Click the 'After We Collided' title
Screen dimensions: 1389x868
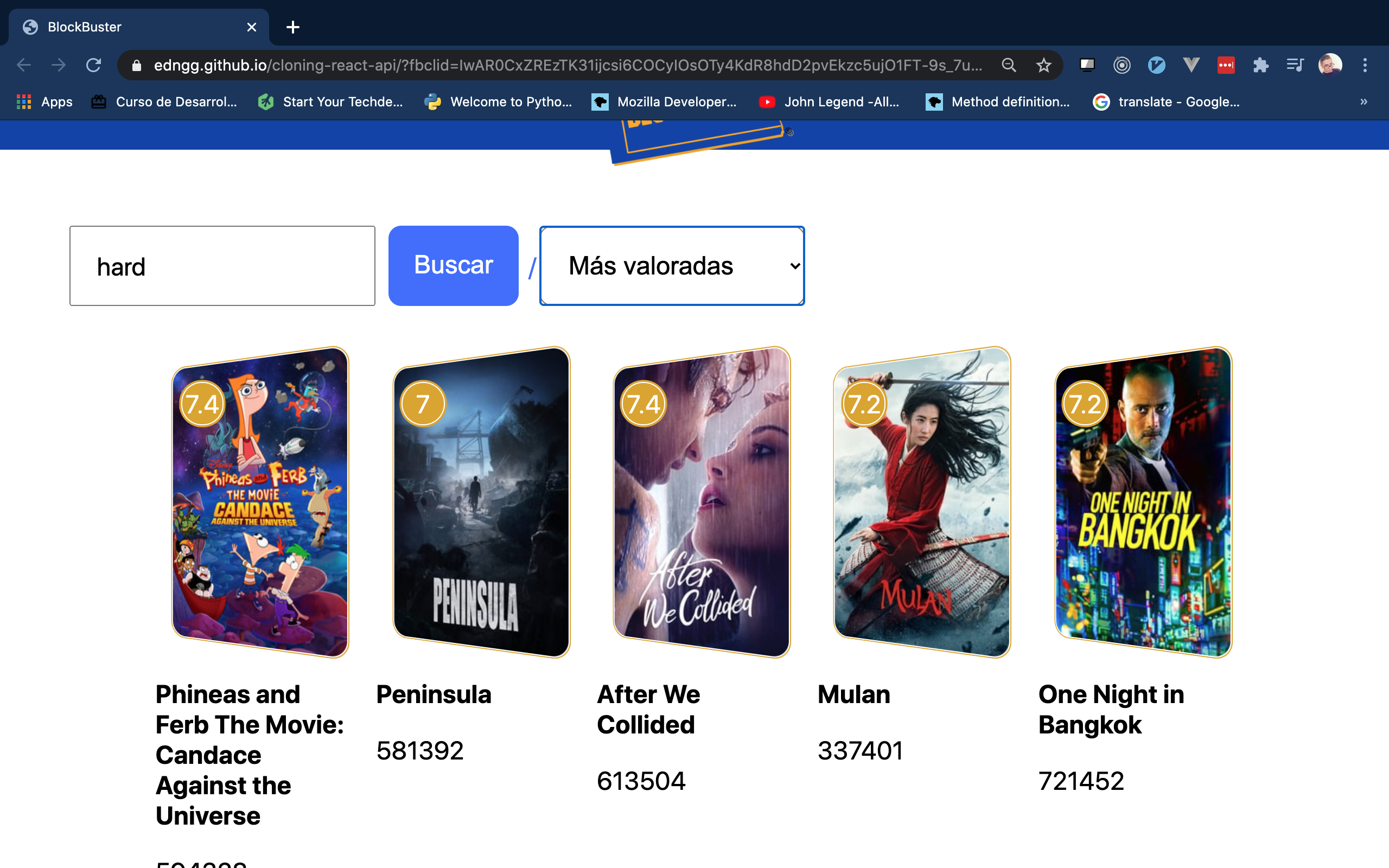coord(648,710)
